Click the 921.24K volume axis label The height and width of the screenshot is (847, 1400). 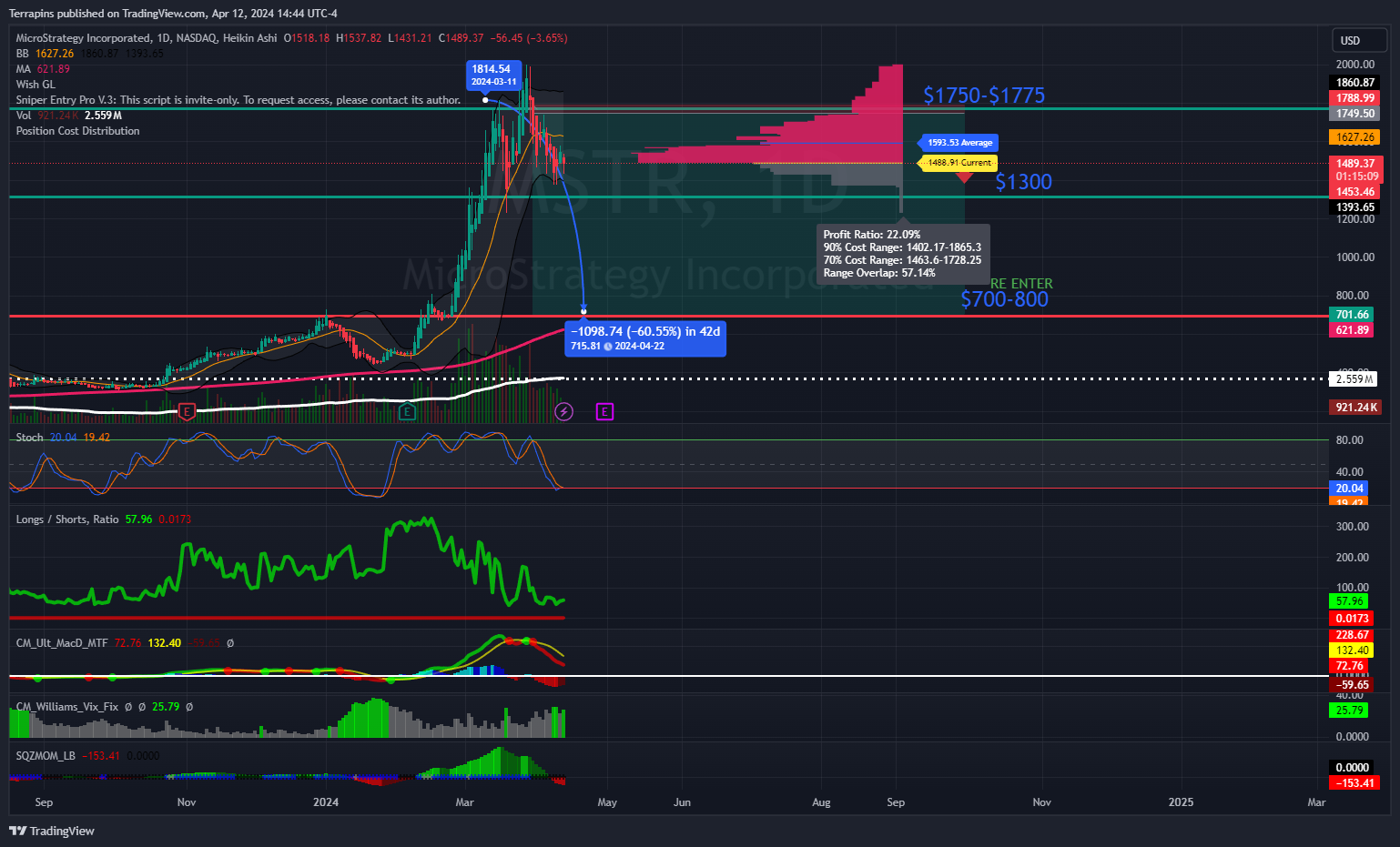tap(1354, 408)
